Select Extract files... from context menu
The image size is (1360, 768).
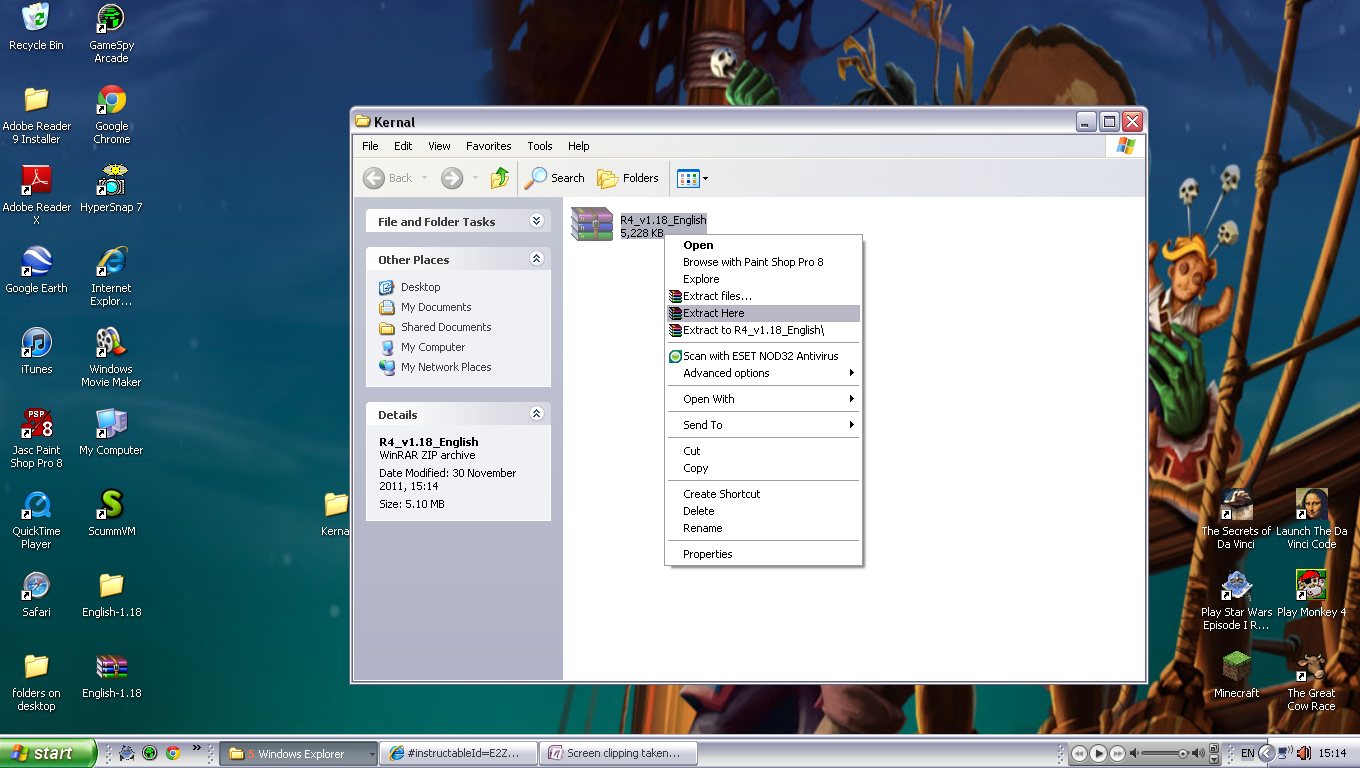point(764,296)
